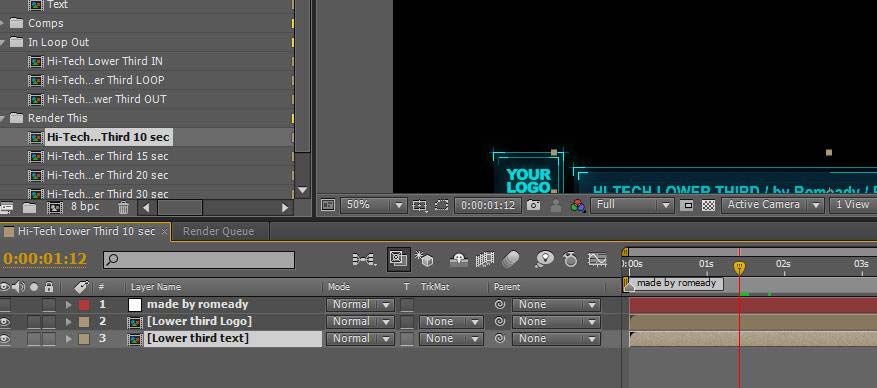
Task: Open the 50% magnification dropdown
Action: pyautogui.click(x=373, y=205)
